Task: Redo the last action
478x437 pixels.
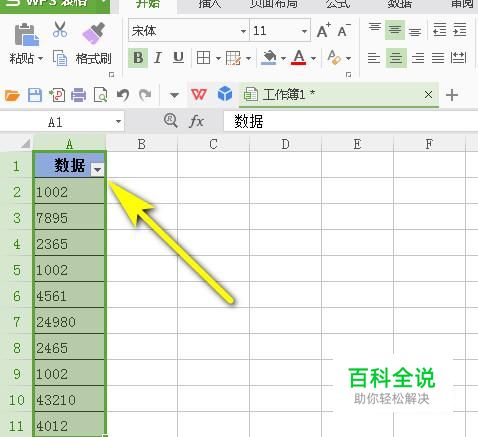Action: click(145, 95)
